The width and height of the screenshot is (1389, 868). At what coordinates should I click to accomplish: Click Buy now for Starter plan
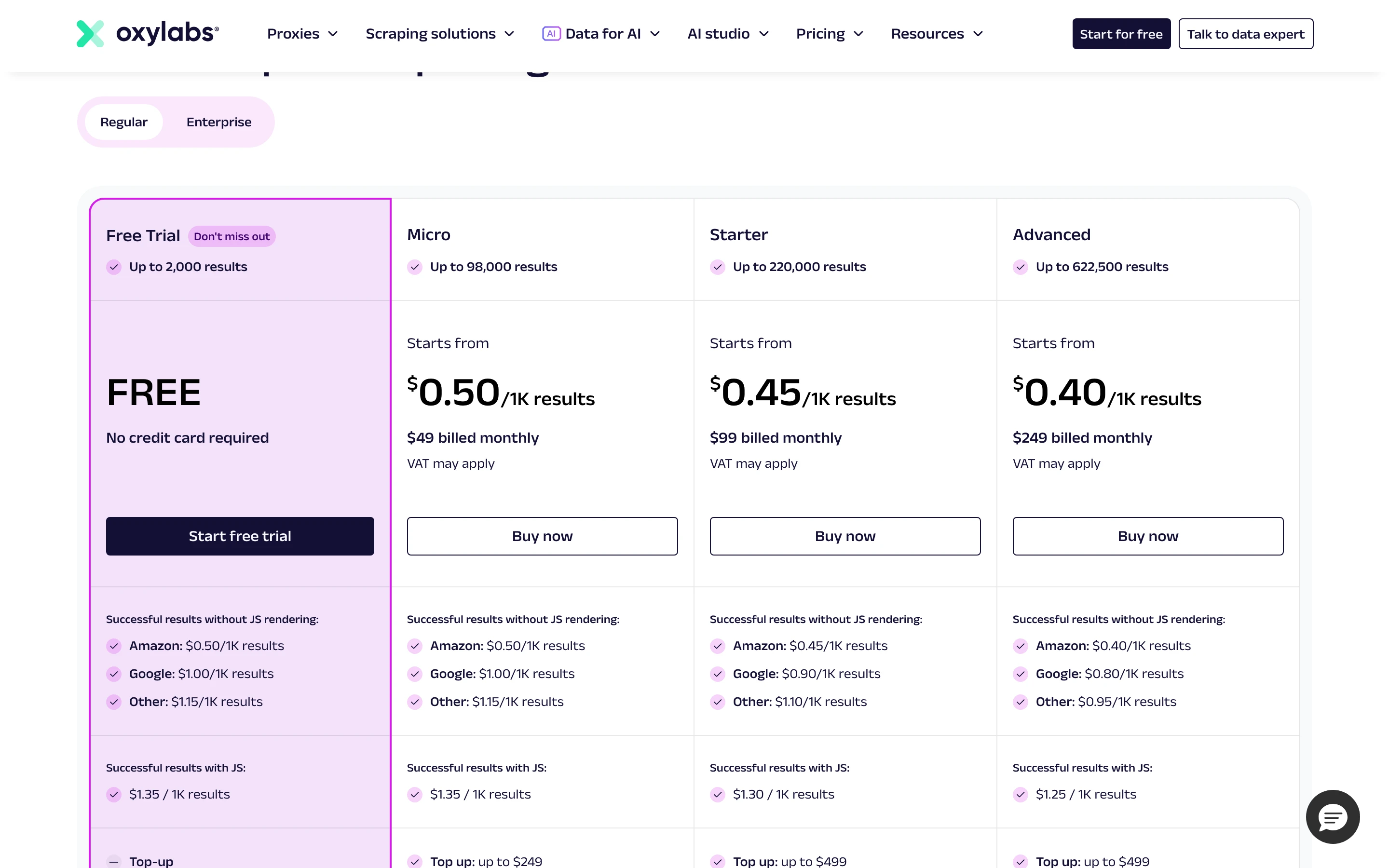845,536
